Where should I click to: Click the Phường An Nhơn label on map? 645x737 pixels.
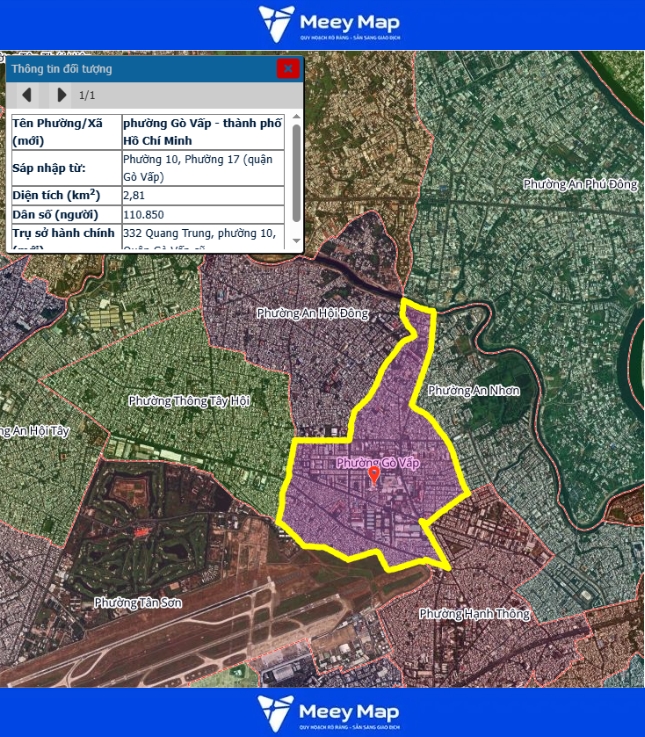tap(473, 390)
